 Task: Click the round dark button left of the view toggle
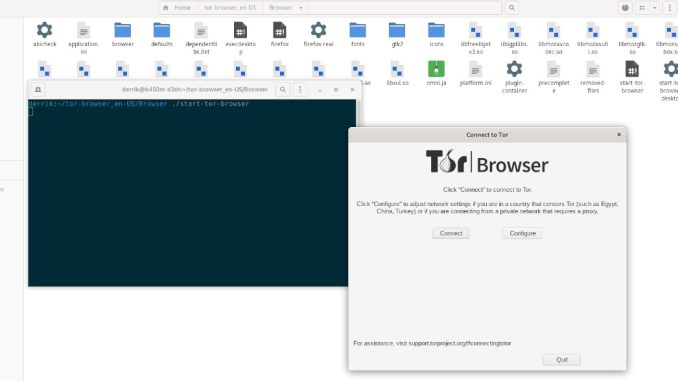coord(625,8)
